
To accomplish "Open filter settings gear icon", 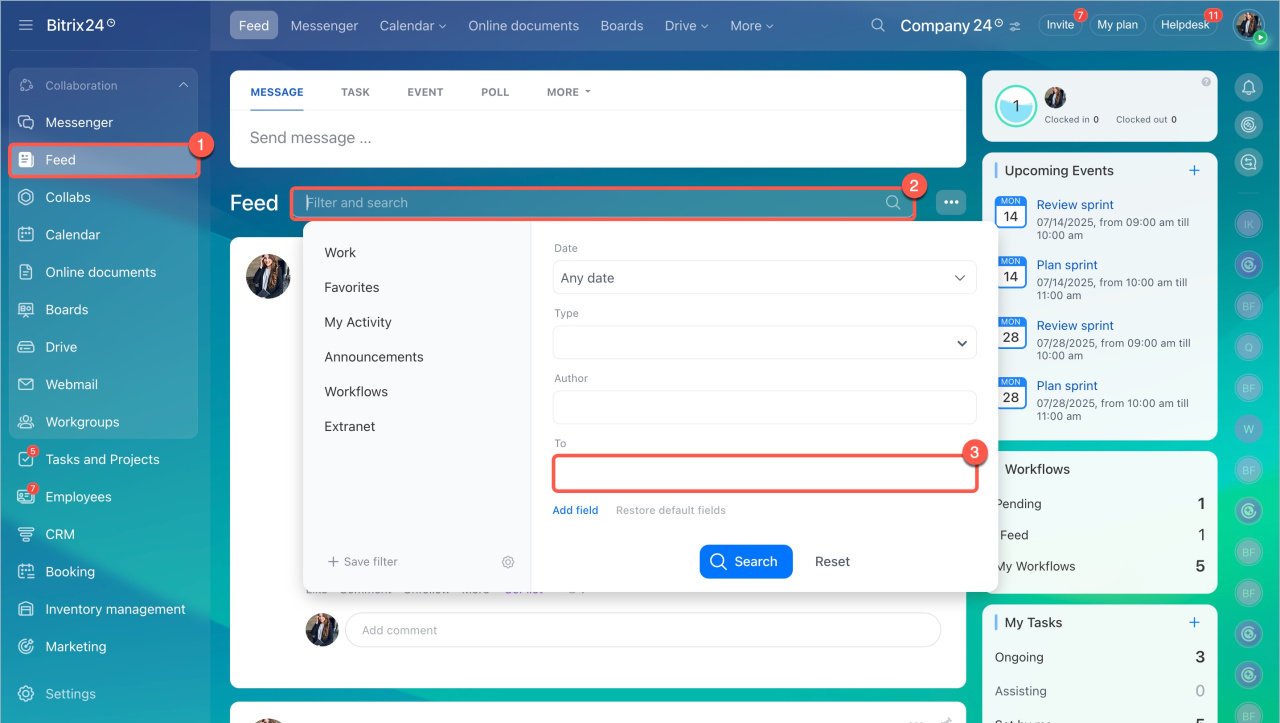I will [x=508, y=562].
